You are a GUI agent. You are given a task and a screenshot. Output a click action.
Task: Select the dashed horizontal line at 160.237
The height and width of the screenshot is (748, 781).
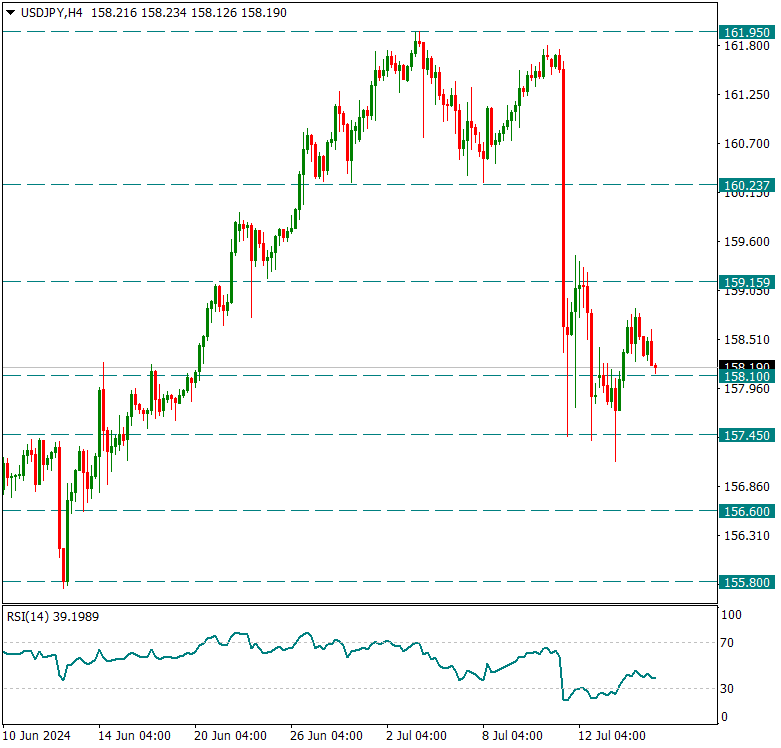click(360, 185)
